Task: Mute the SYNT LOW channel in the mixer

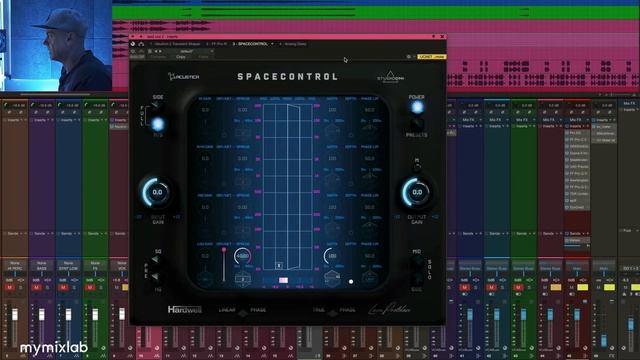Action: (x=63, y=287)
